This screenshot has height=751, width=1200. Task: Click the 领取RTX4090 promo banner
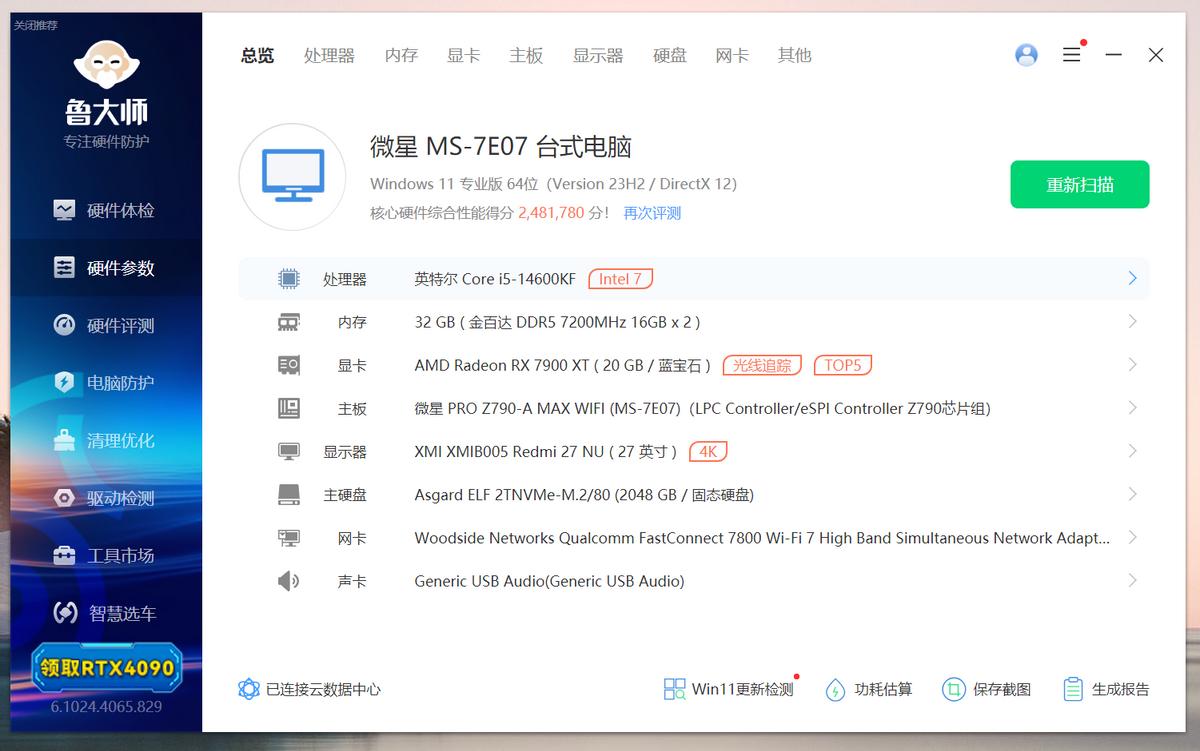(x=107, y=668)
